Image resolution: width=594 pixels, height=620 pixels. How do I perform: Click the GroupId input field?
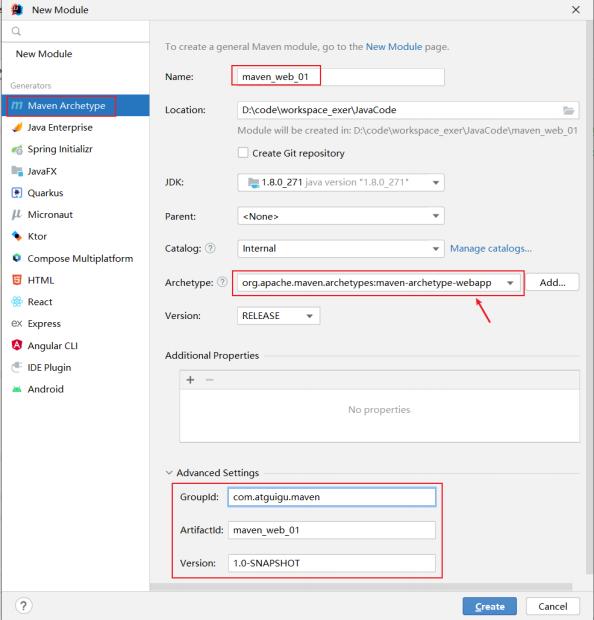tap(332, 497)
